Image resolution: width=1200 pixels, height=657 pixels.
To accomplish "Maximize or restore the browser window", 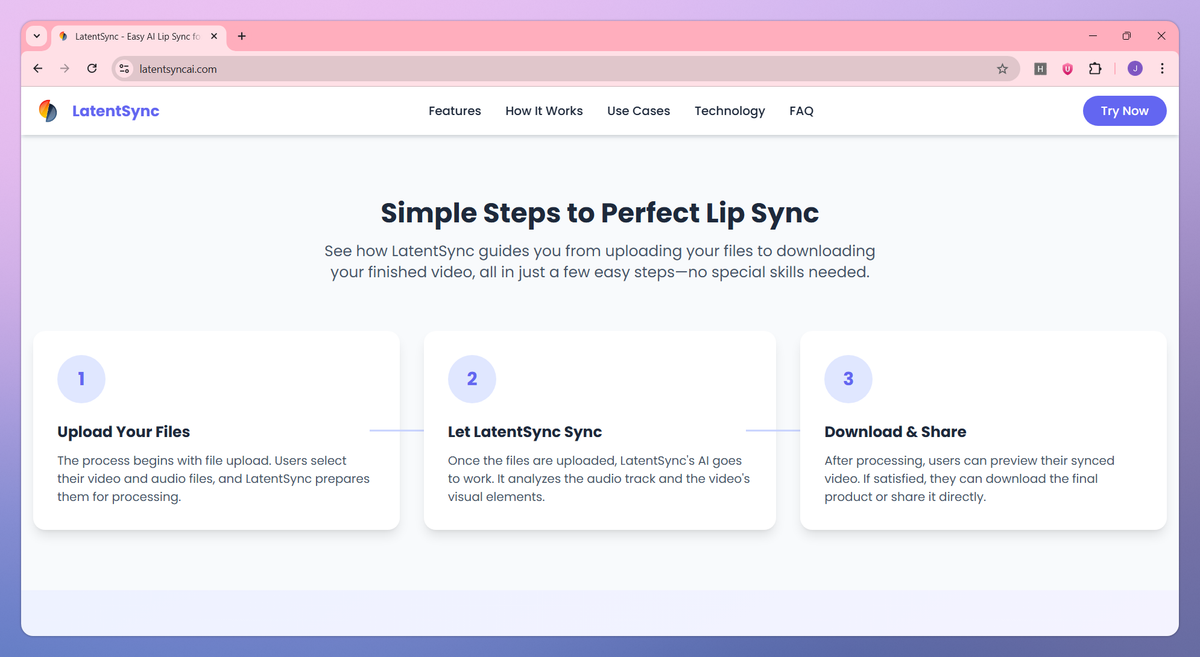I will [x=1127, y=36].
